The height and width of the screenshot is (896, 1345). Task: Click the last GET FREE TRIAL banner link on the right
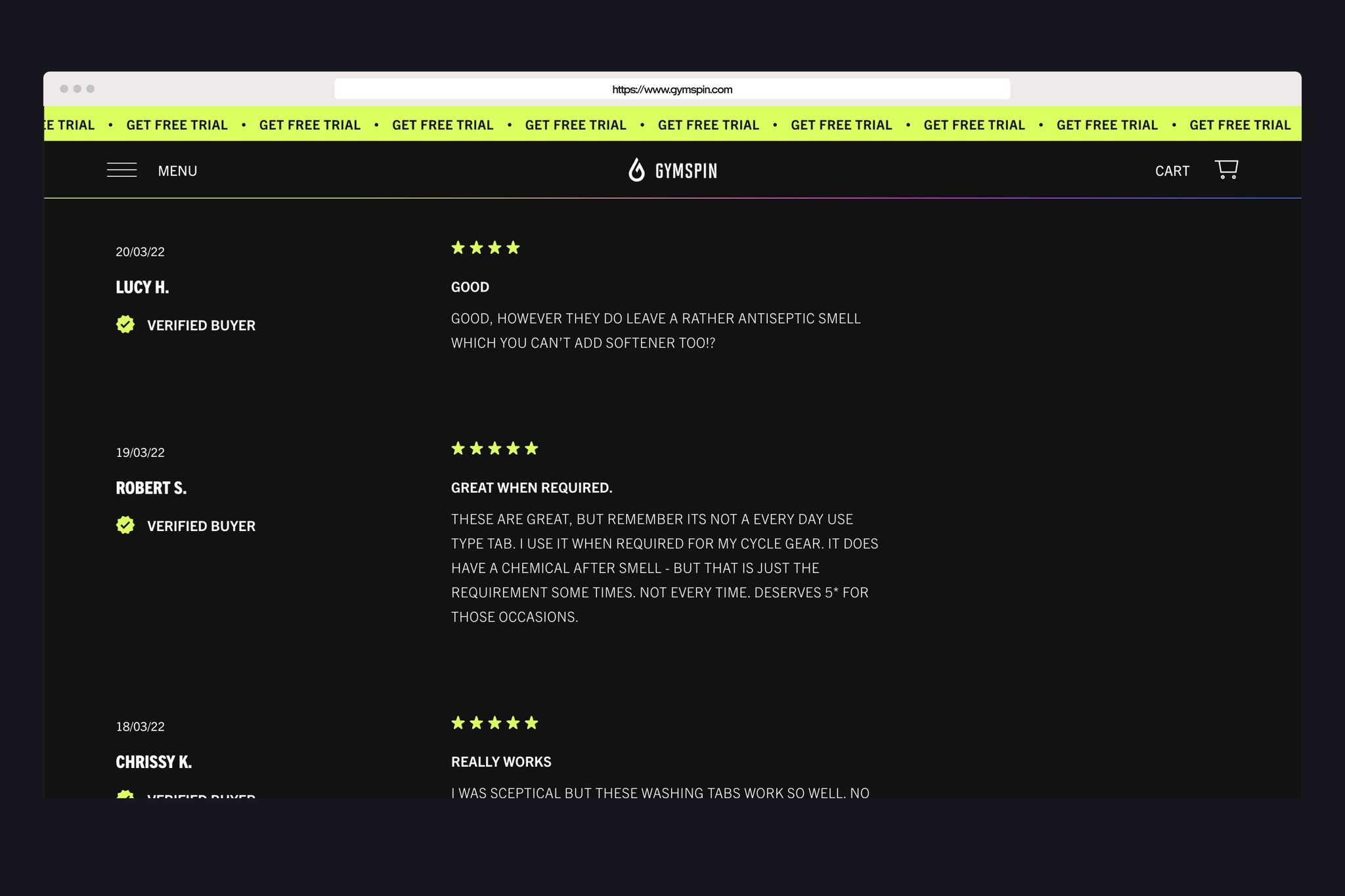point(1239,125)
